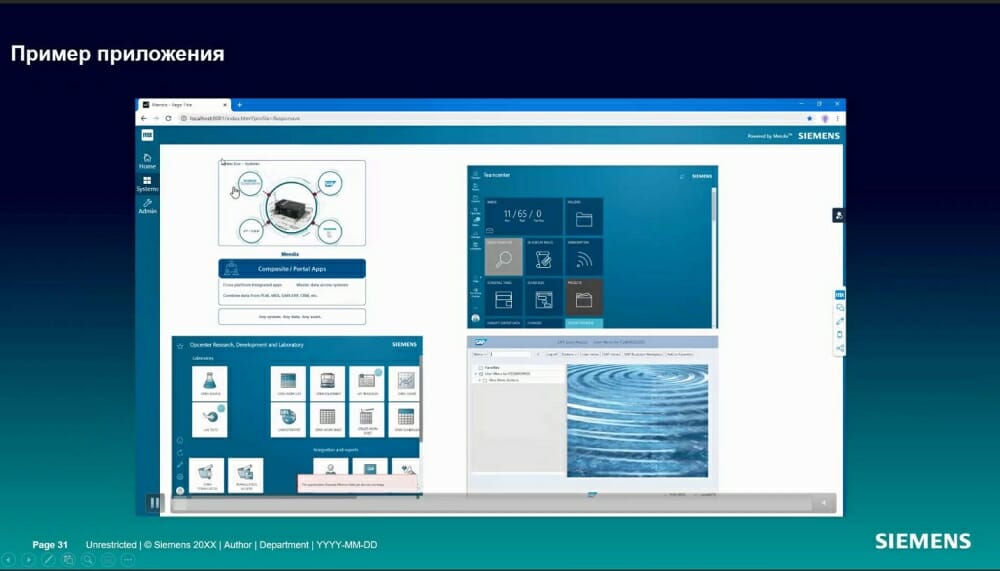
Task: Open the magnifier search tile in Teamcenter
Action: (x=504, y=257)
